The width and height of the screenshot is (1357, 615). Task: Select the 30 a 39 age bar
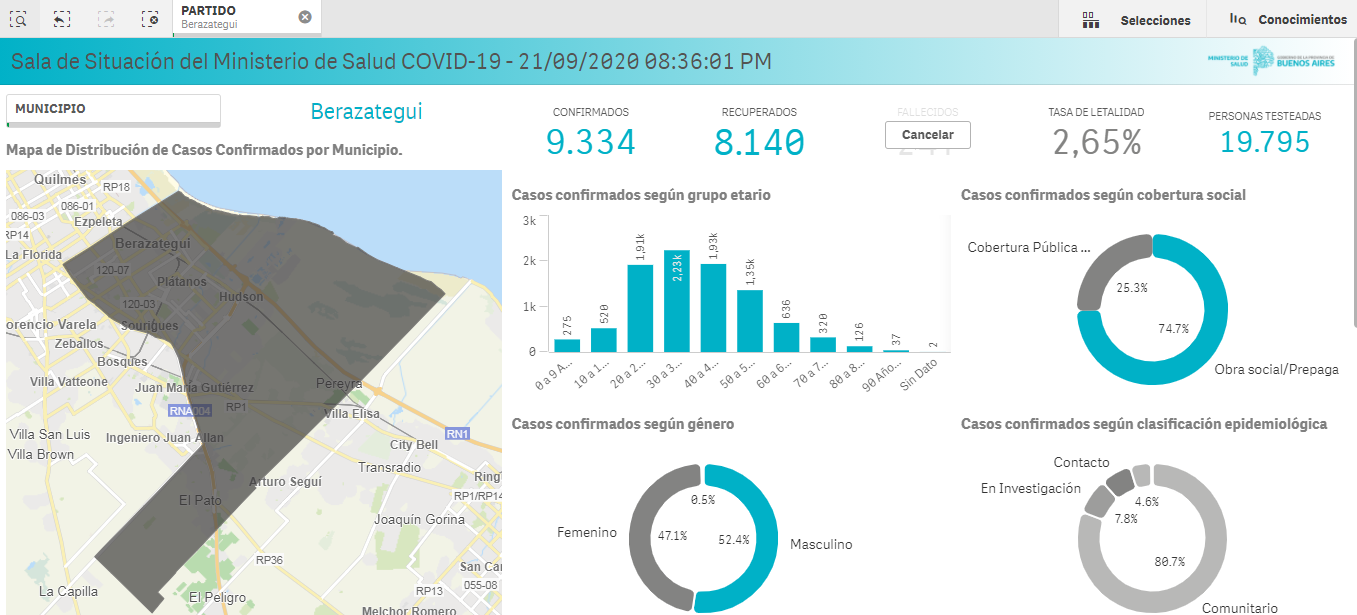click(677, 300)
